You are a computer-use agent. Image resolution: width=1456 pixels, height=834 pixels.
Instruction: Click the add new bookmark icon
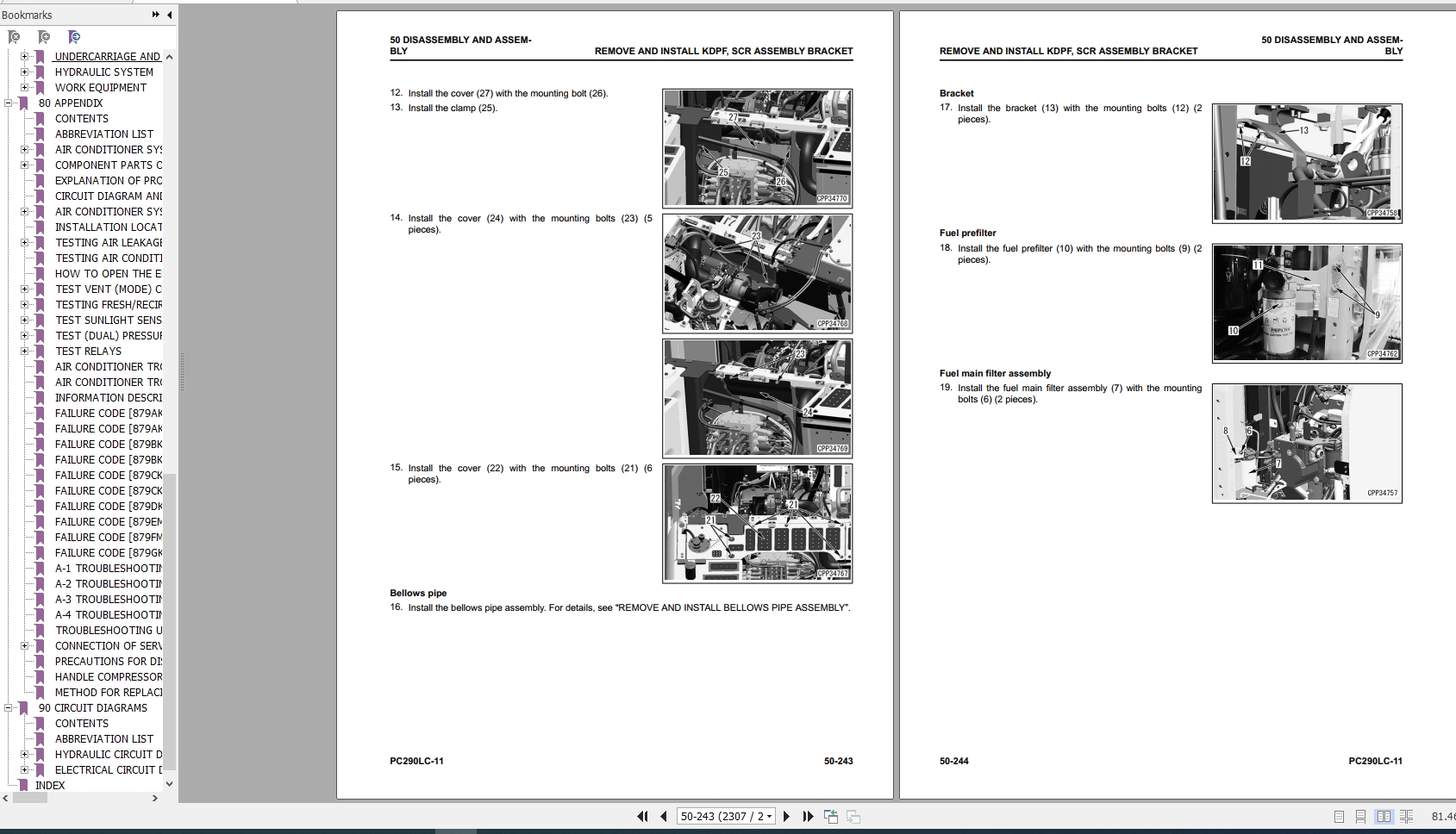click(44, 37)
